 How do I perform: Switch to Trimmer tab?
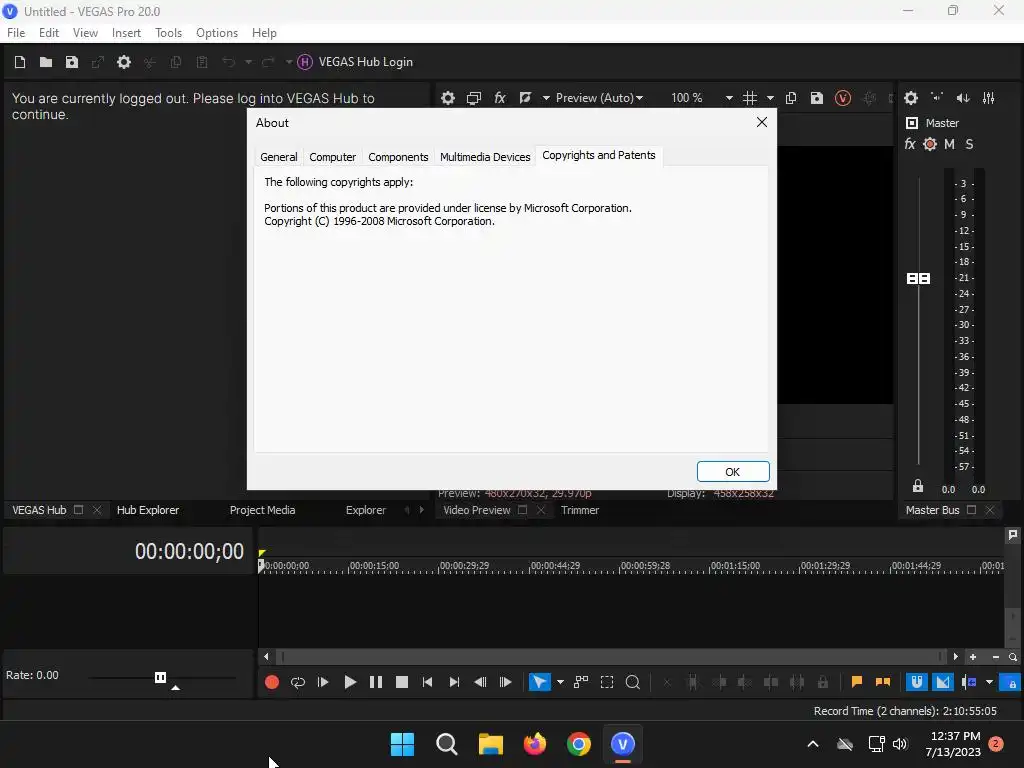tap(580, 510)
